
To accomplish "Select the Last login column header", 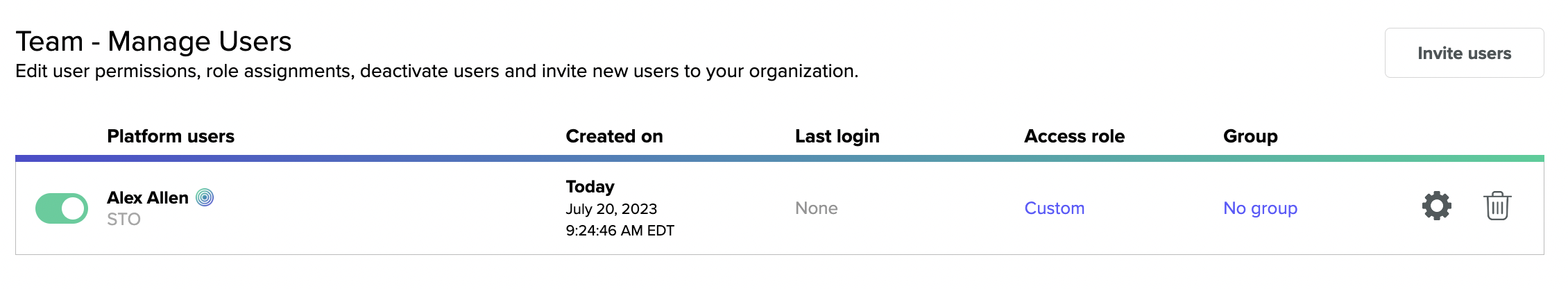I will coord(837,136).
